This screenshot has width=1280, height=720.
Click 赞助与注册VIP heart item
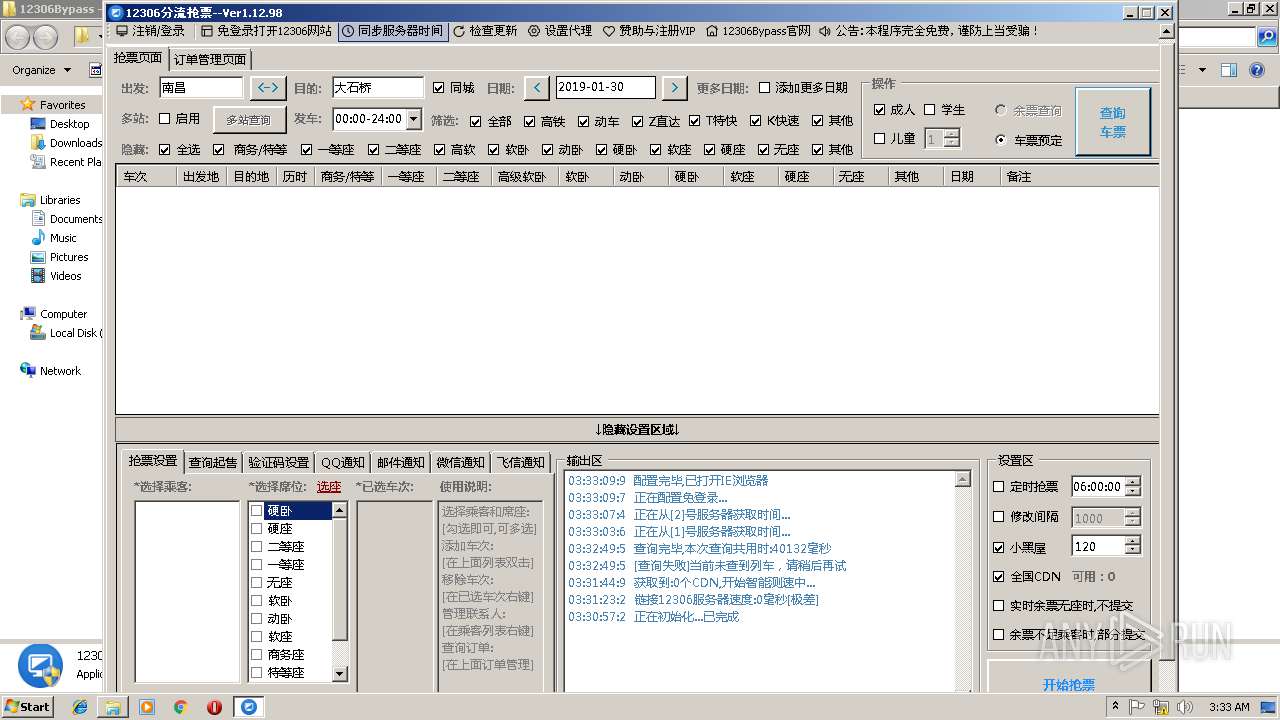pyautogui.click(x=649, y=31)
